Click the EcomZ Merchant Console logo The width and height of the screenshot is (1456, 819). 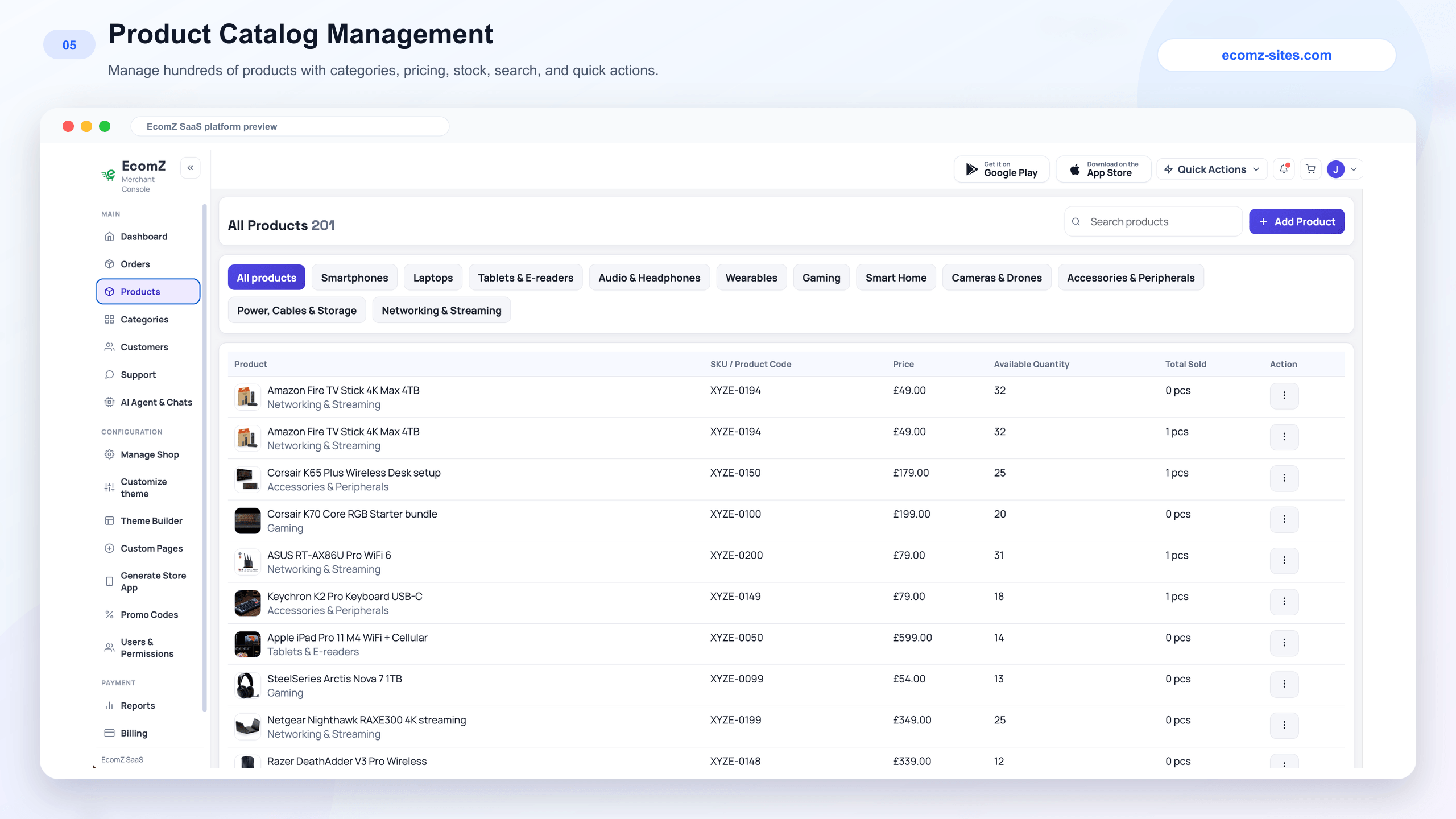click(134, 176)
